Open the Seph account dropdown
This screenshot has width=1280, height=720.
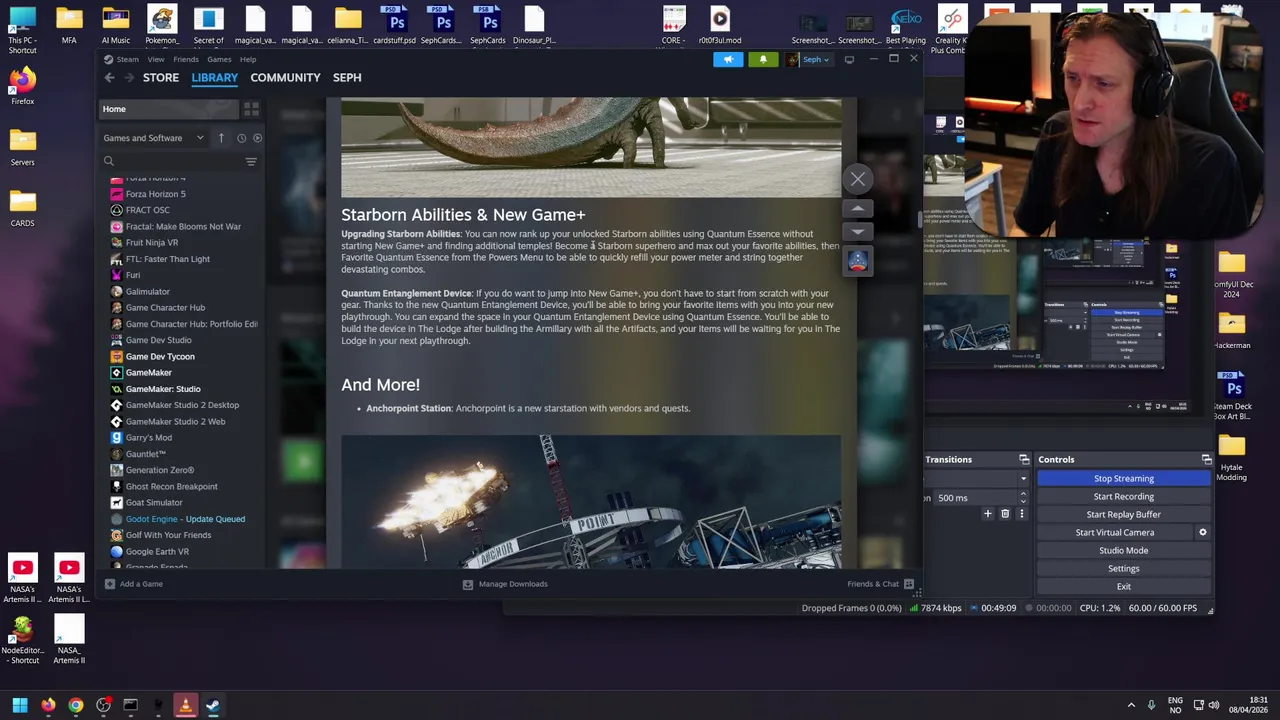[808, 59]
